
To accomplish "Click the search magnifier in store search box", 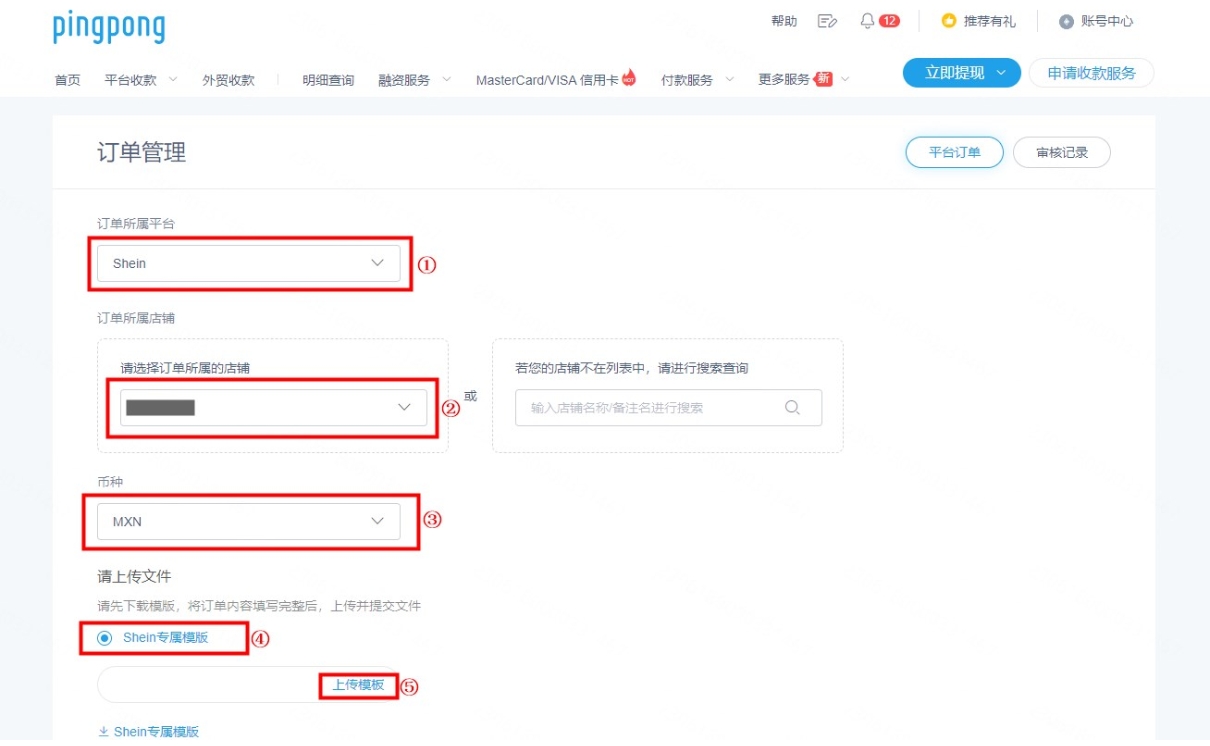I will [x=793, y=408].
